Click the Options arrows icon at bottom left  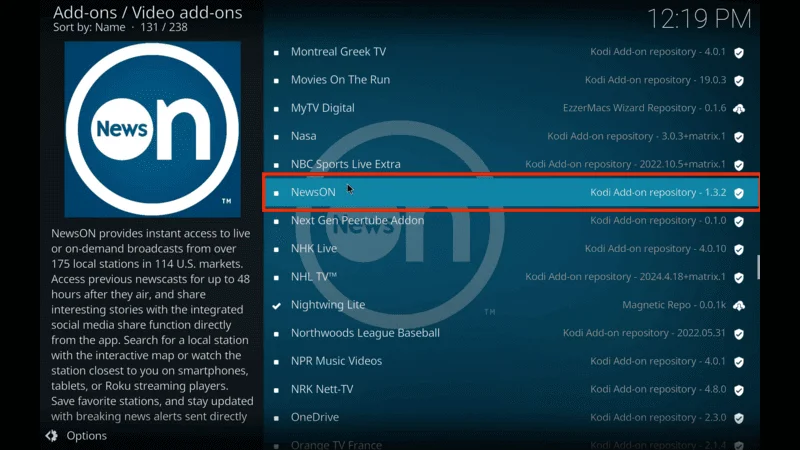click(51, 436)
